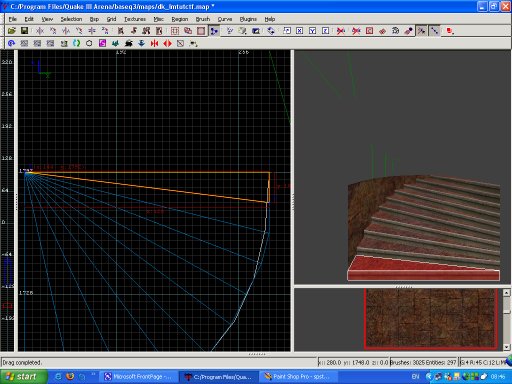Click the EN language indicator in the tray
Image resolution: width=512 pixels, height=384 pixels.
coord(415,377)
